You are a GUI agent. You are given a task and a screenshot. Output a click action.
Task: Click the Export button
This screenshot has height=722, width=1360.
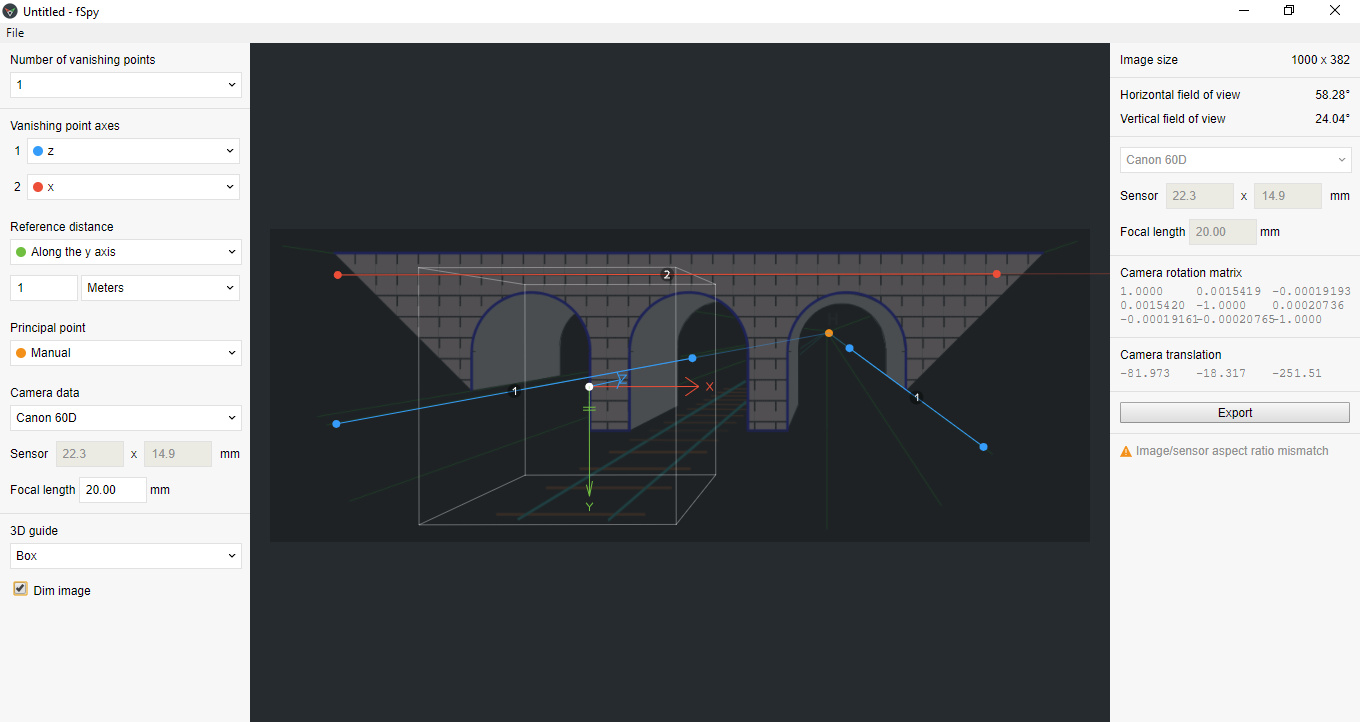[1235, 413]
